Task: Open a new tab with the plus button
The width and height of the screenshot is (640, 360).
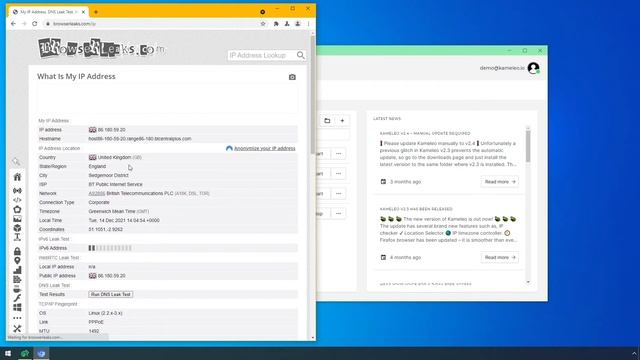Action: [x=96, y=12]
